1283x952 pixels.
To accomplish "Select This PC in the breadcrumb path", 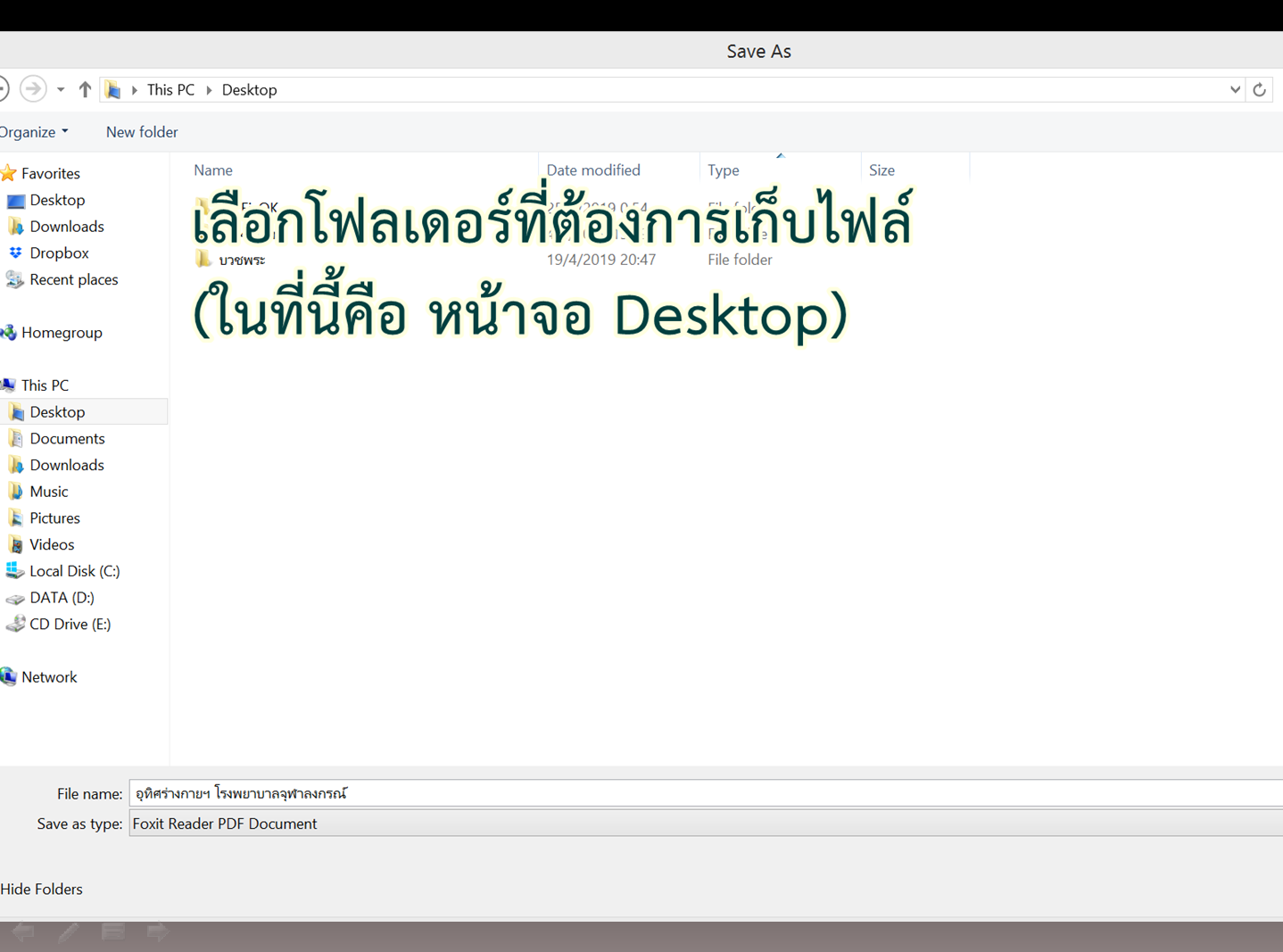I will (x=170, y=89).
